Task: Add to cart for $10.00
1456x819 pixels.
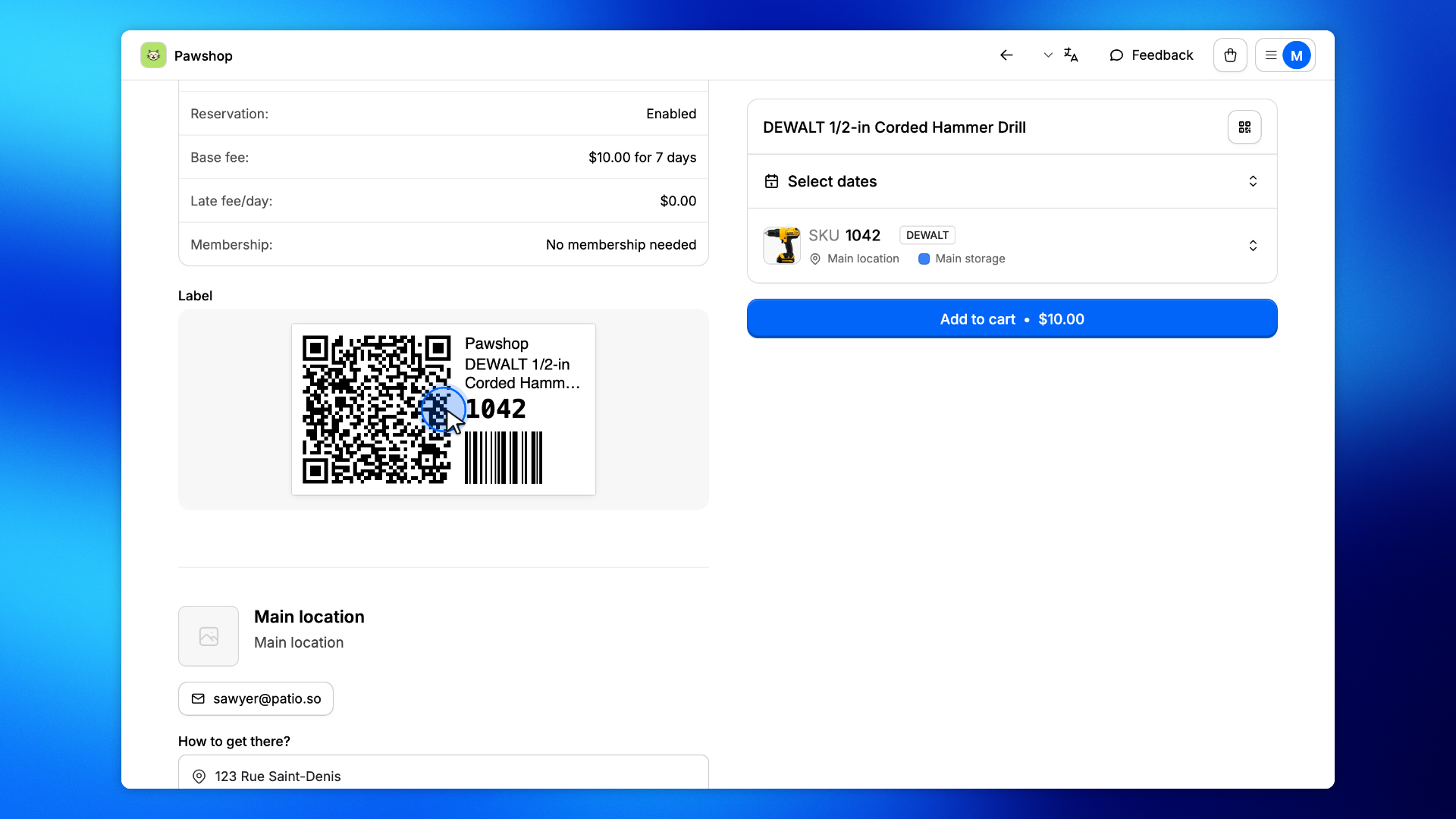Action: (x=1012, y=319)
